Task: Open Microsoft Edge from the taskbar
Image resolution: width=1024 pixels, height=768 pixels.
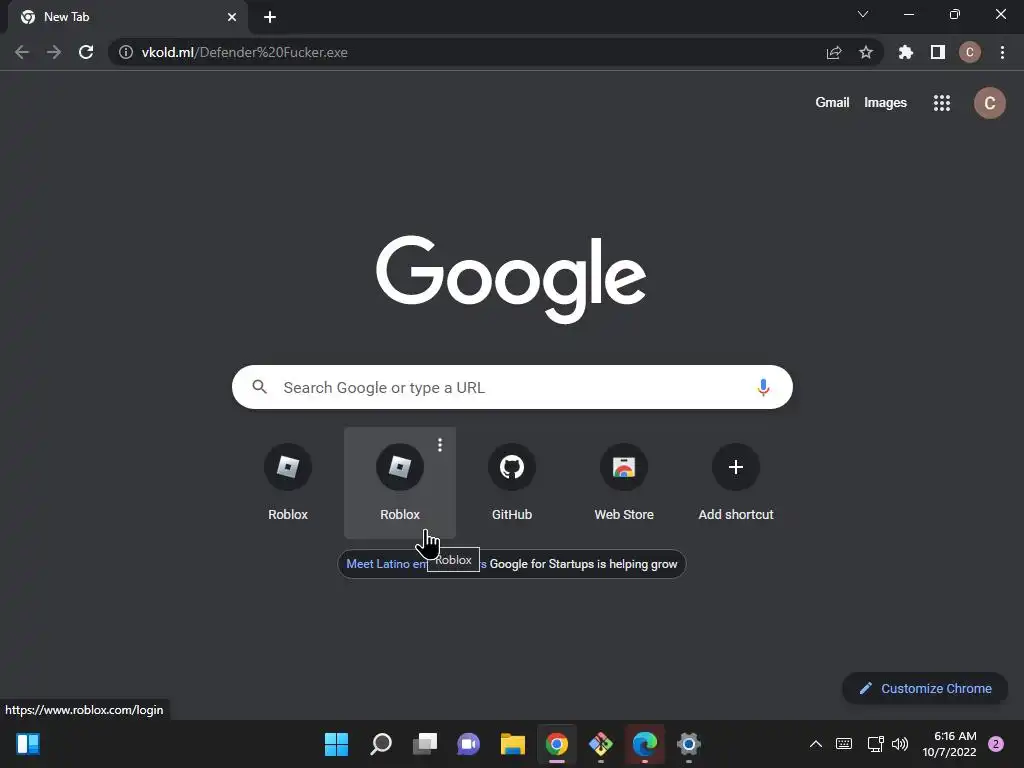Action: point(645,744)
